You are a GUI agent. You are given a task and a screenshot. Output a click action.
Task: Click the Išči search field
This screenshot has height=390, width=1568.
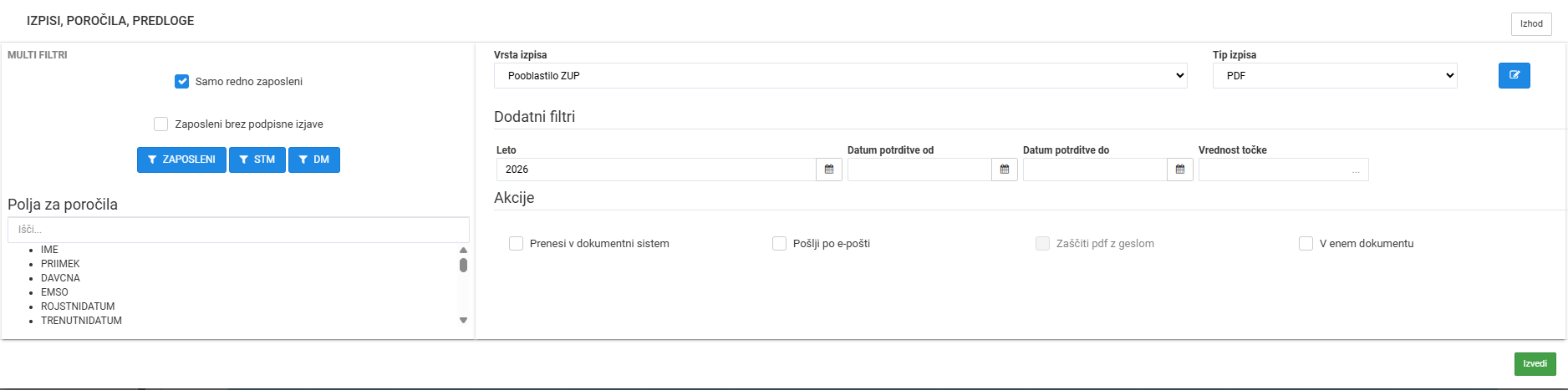(x=238, y=230)
